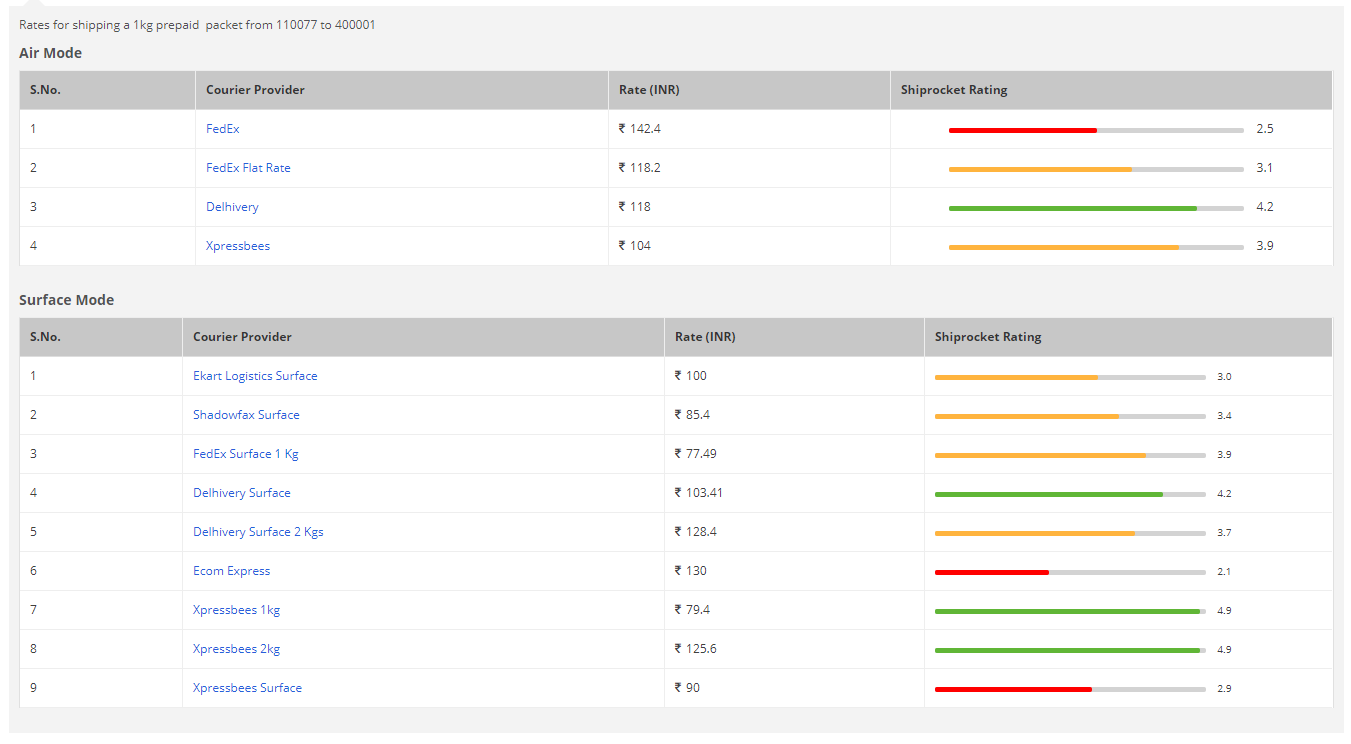Click Delhivery Surface green rating bar 4.2
Screen dimensions: 1351x744
[x=1070, y=494]
